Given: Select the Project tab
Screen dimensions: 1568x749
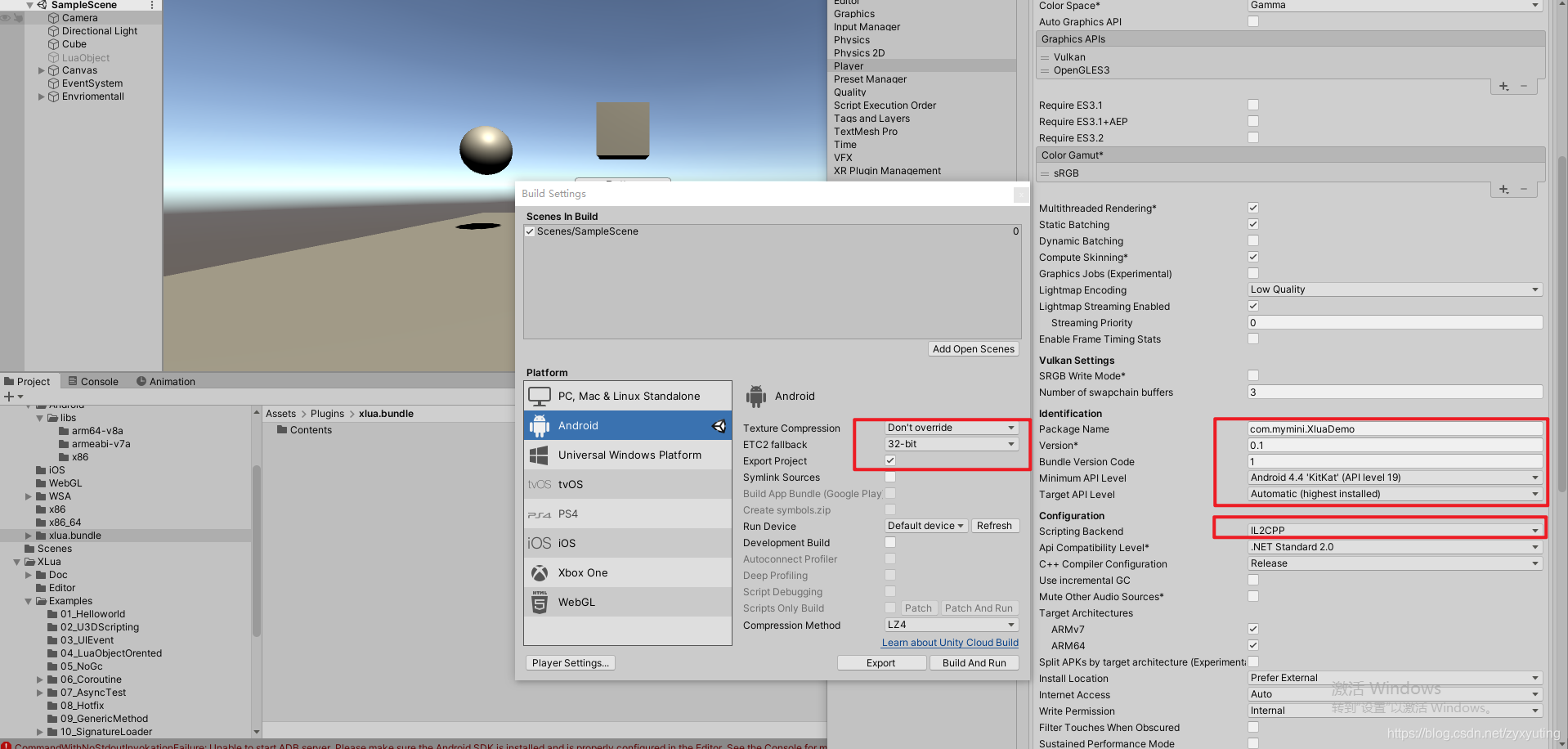Looking at the screenshot, I should point(28,381).
